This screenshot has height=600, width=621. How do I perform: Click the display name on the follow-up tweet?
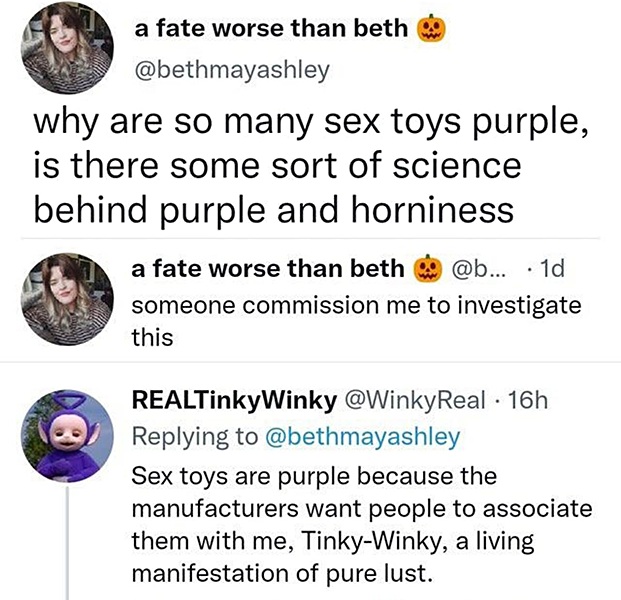[x=270, y=270]
